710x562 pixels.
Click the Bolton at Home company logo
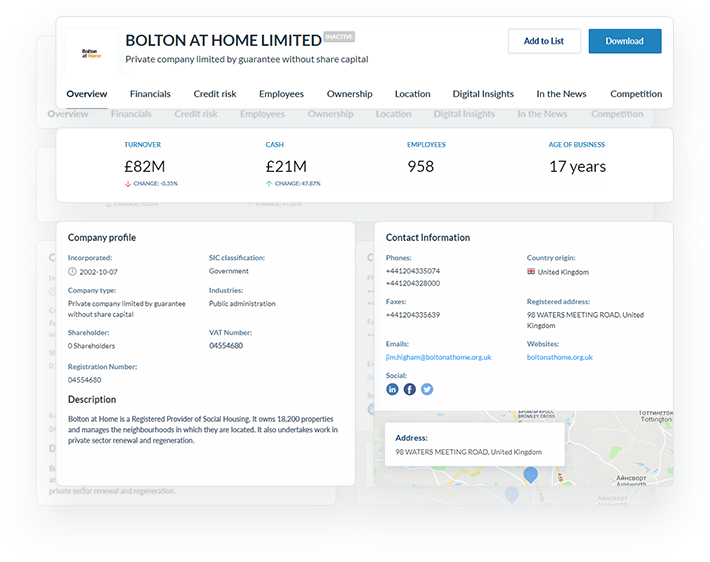(x=91, y=53)
